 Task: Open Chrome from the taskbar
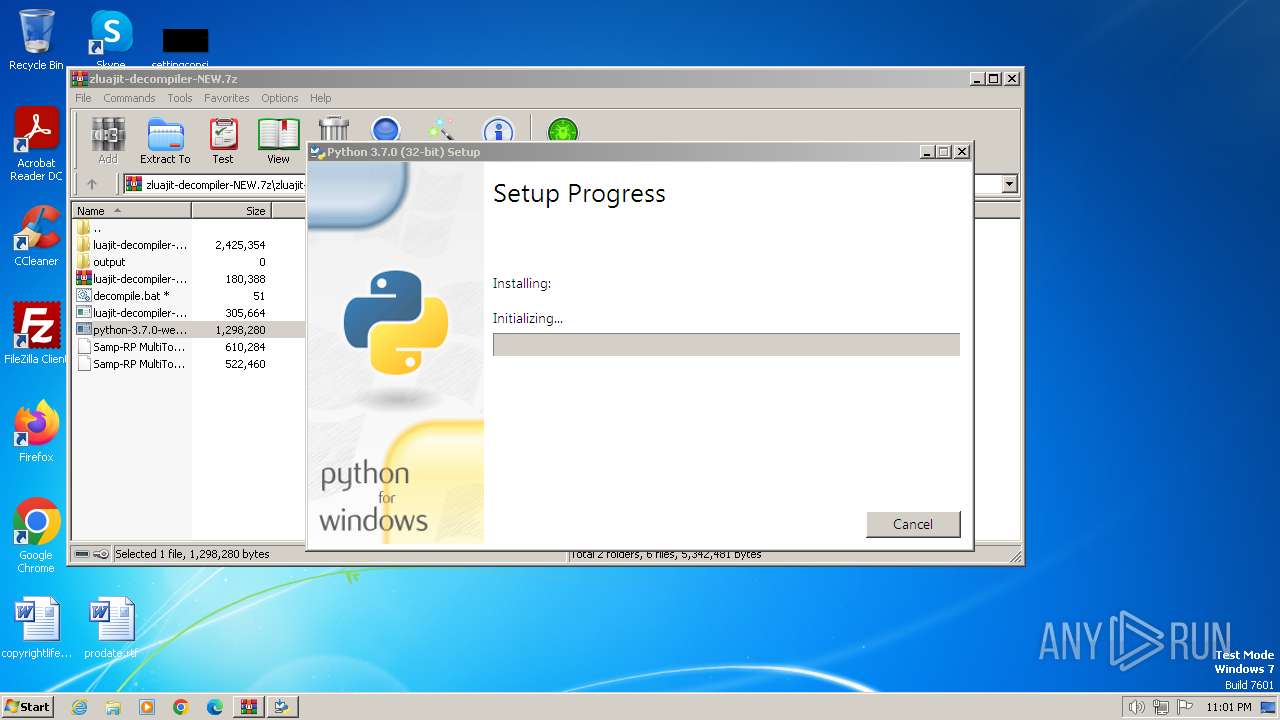pyautogui.click(x=181, y=707)
